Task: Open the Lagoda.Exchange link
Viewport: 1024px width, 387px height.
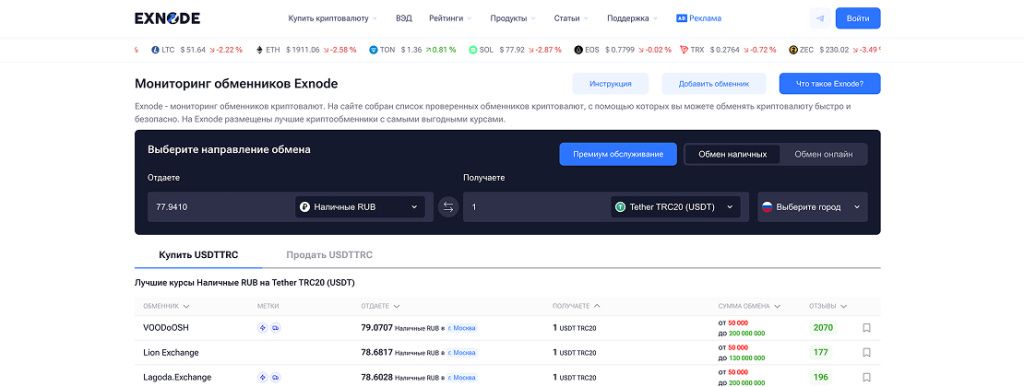Action: coord(177,377)
